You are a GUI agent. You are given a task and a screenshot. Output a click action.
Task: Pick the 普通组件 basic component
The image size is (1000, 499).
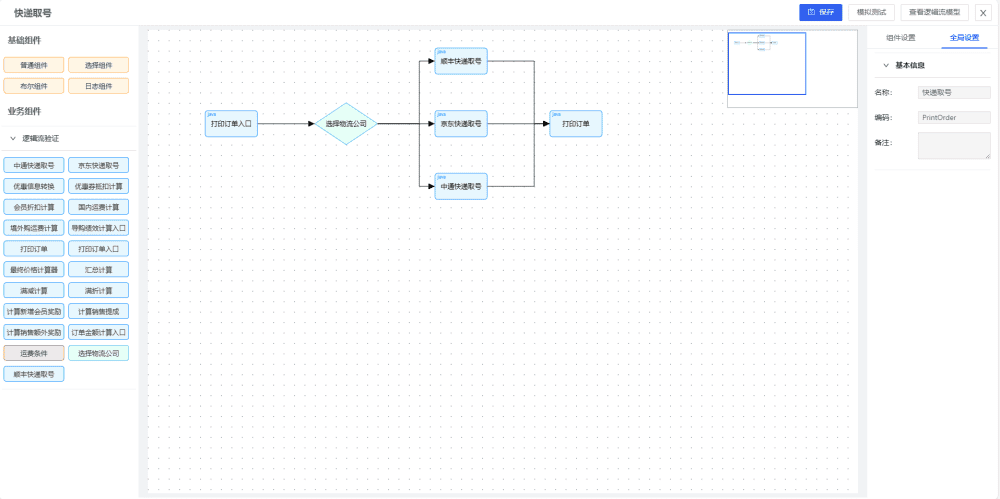click(34, 65)
